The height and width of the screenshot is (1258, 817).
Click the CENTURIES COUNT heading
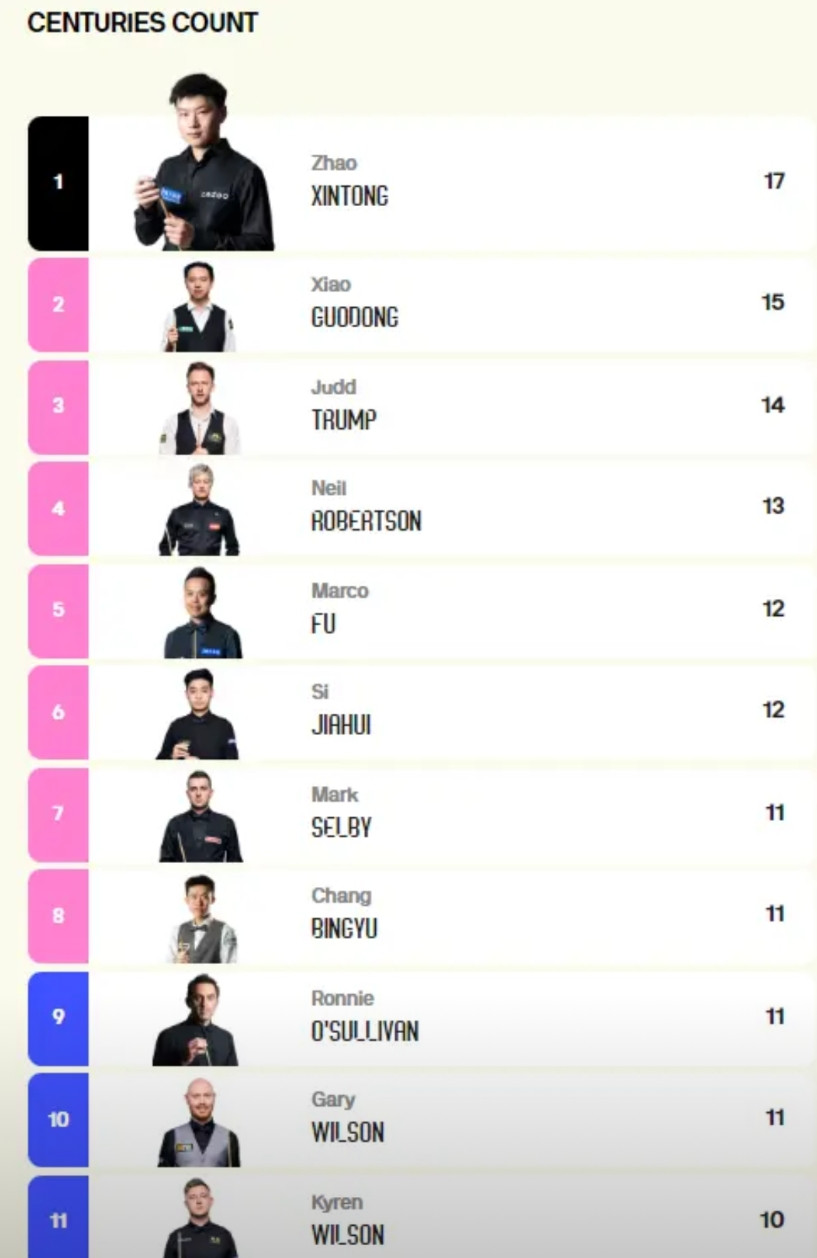coord(143,23)
